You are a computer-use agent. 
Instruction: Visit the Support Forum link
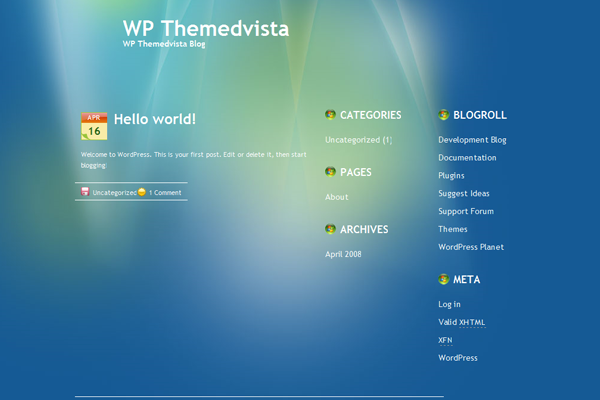point(466,211)
